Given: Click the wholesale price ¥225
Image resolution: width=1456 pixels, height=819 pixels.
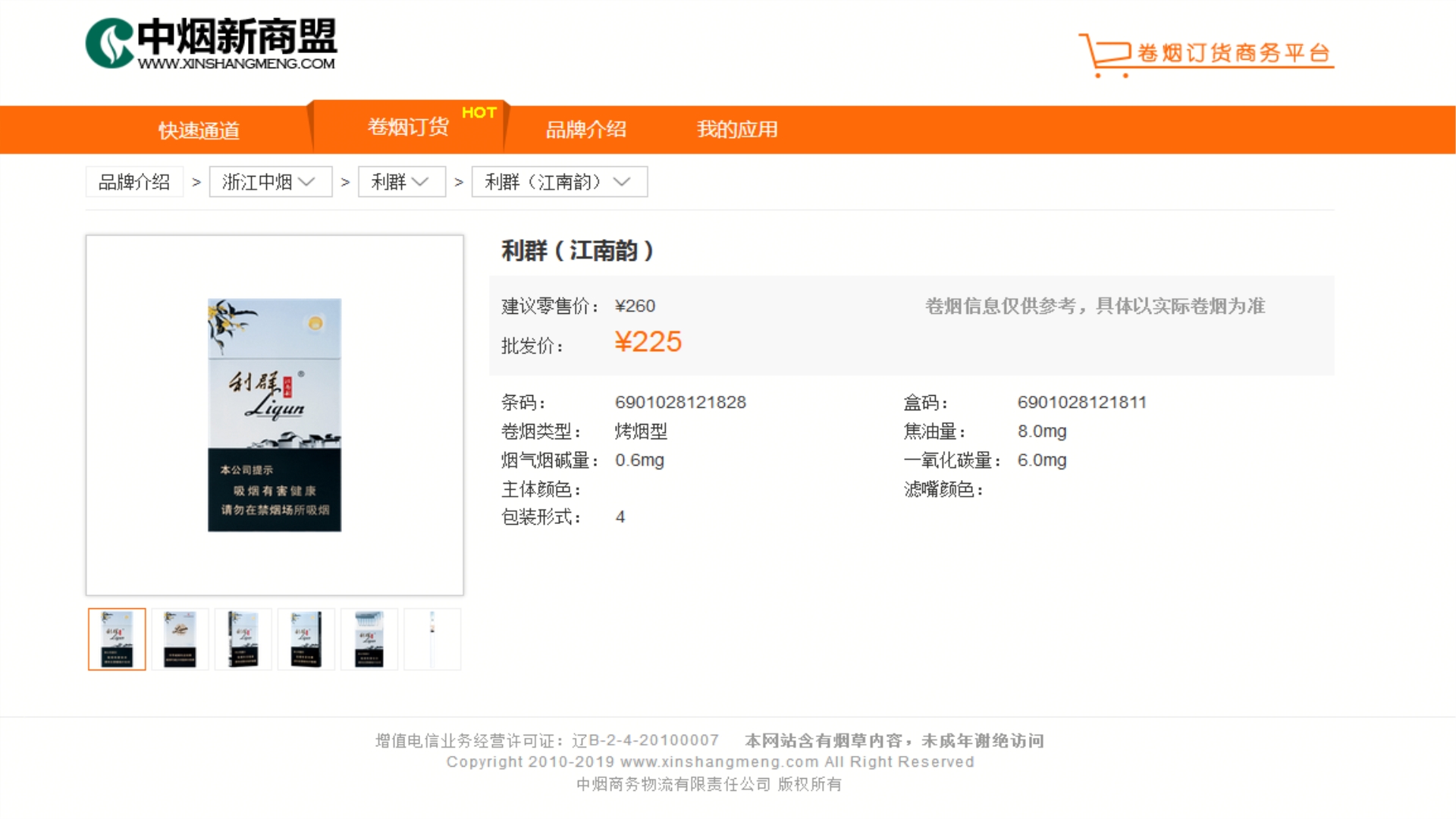Looking at the screenshot, I should tap(648, 342).
